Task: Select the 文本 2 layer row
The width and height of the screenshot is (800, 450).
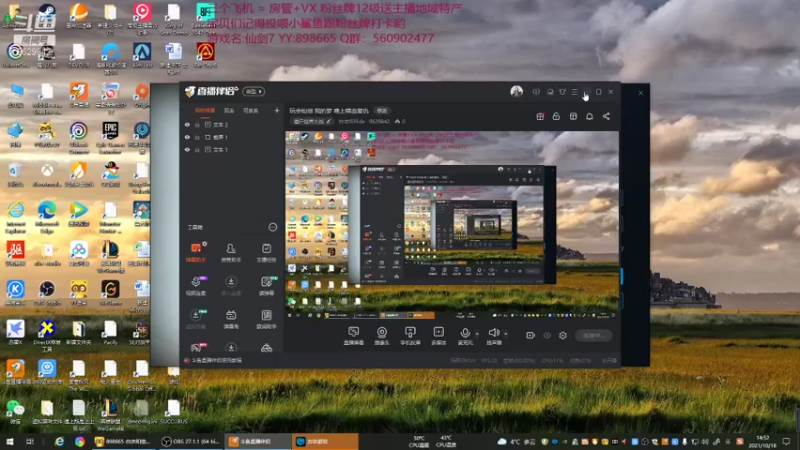Action: tap(233, 124)
